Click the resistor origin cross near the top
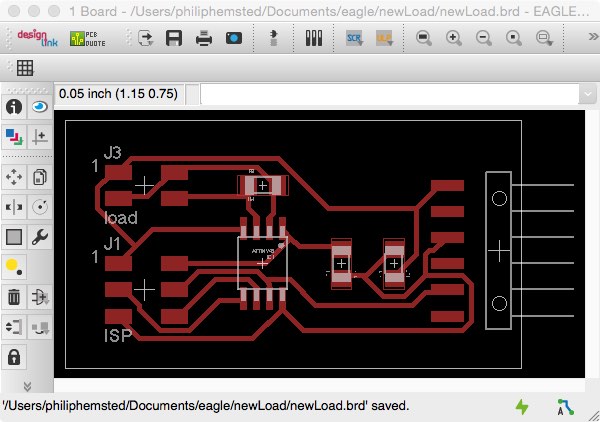 (262, 186)
